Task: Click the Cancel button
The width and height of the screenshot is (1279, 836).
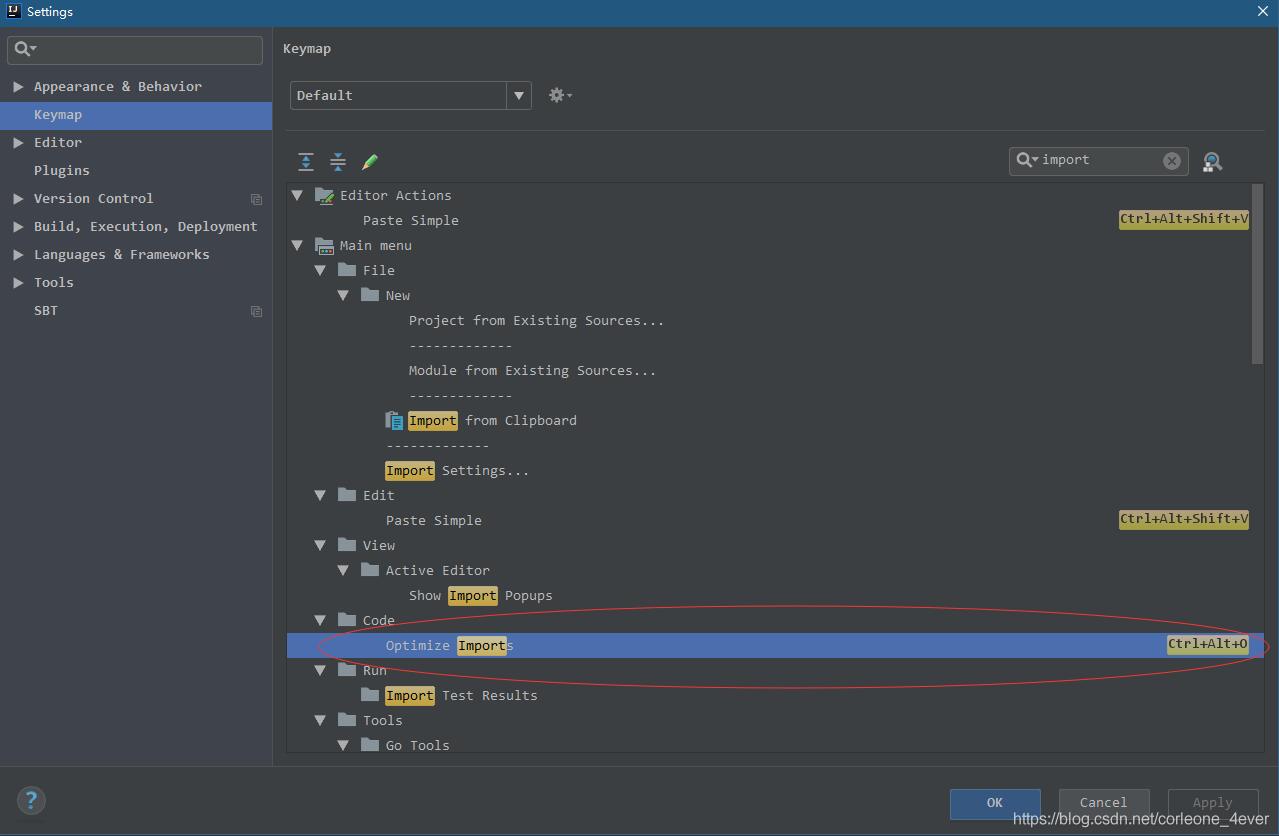Action: [x=1103, y=802]
